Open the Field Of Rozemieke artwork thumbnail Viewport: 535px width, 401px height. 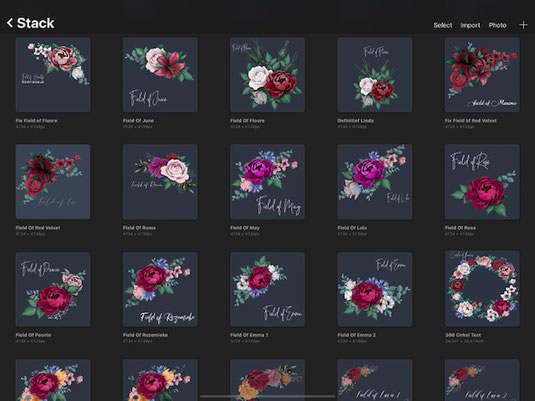(160, 289)
